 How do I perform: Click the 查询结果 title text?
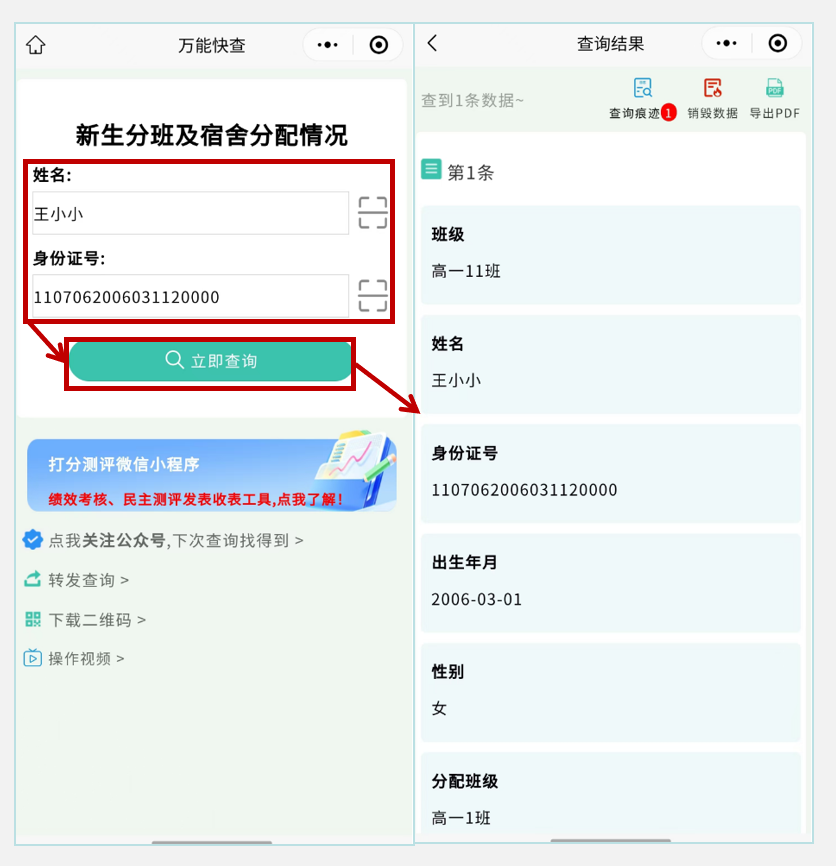pos(610,44)
